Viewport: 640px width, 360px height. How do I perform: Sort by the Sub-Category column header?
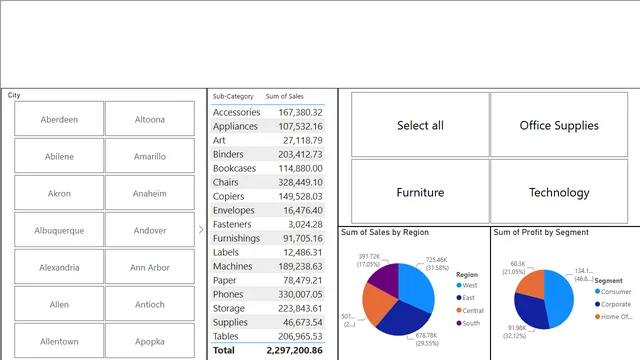point(233,96)
